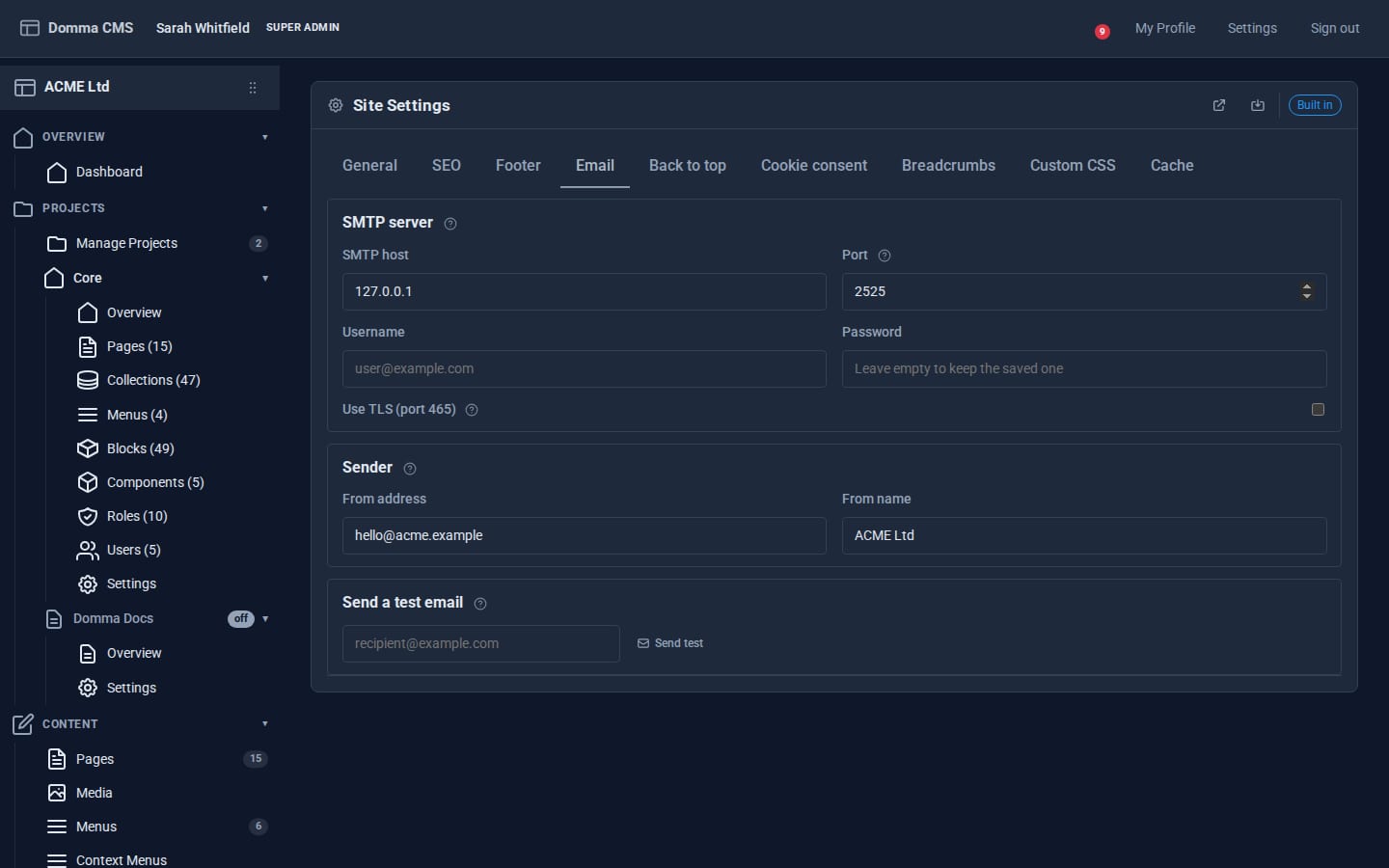Switch to the SEO tab
Screen dimensions: 1389x868
pos(447,166)
